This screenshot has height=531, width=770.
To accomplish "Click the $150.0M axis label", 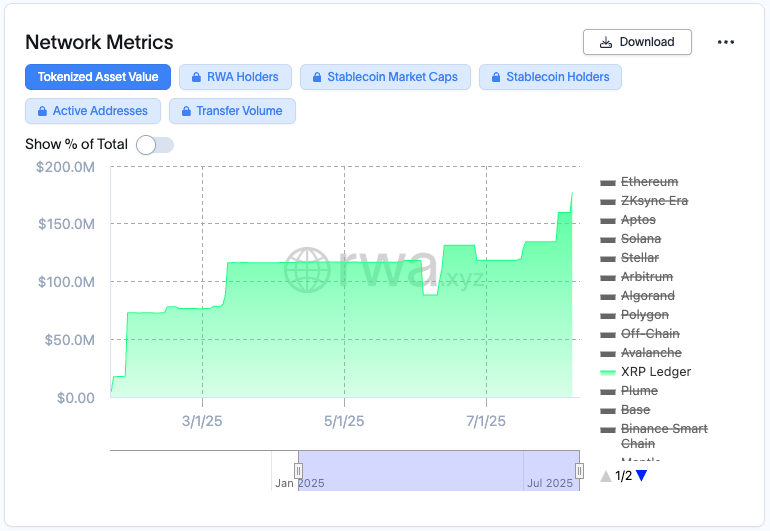I will (66, 224).
